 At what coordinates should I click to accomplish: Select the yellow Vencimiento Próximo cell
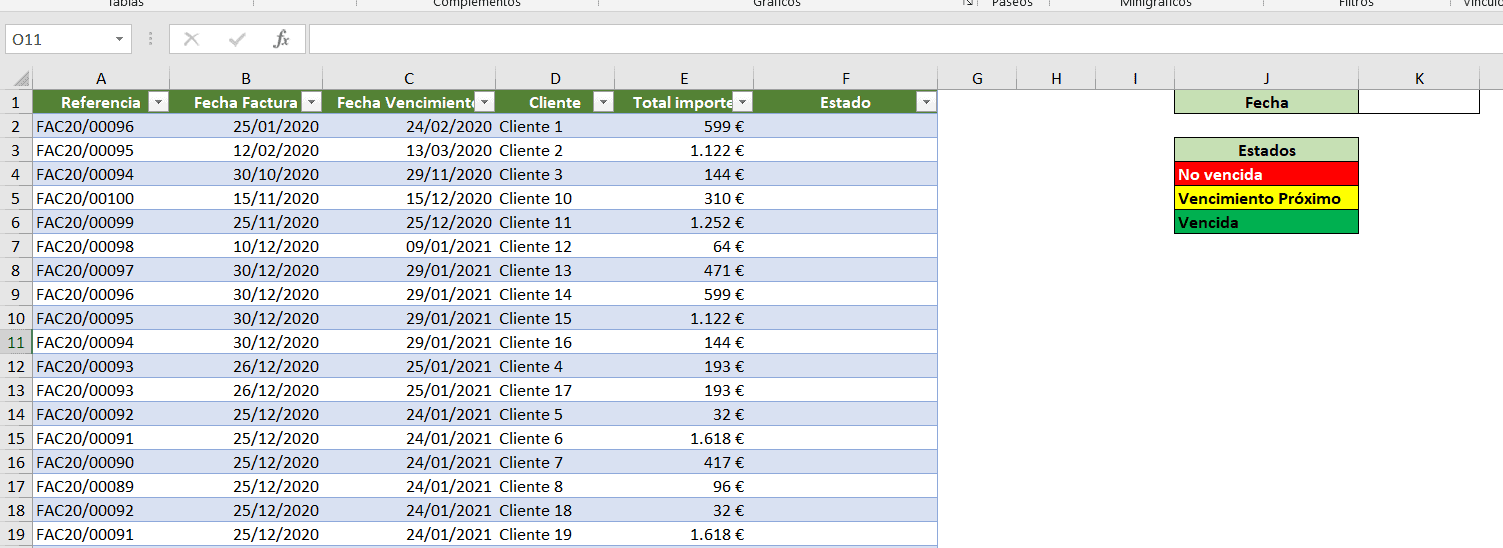[1266, 198]
